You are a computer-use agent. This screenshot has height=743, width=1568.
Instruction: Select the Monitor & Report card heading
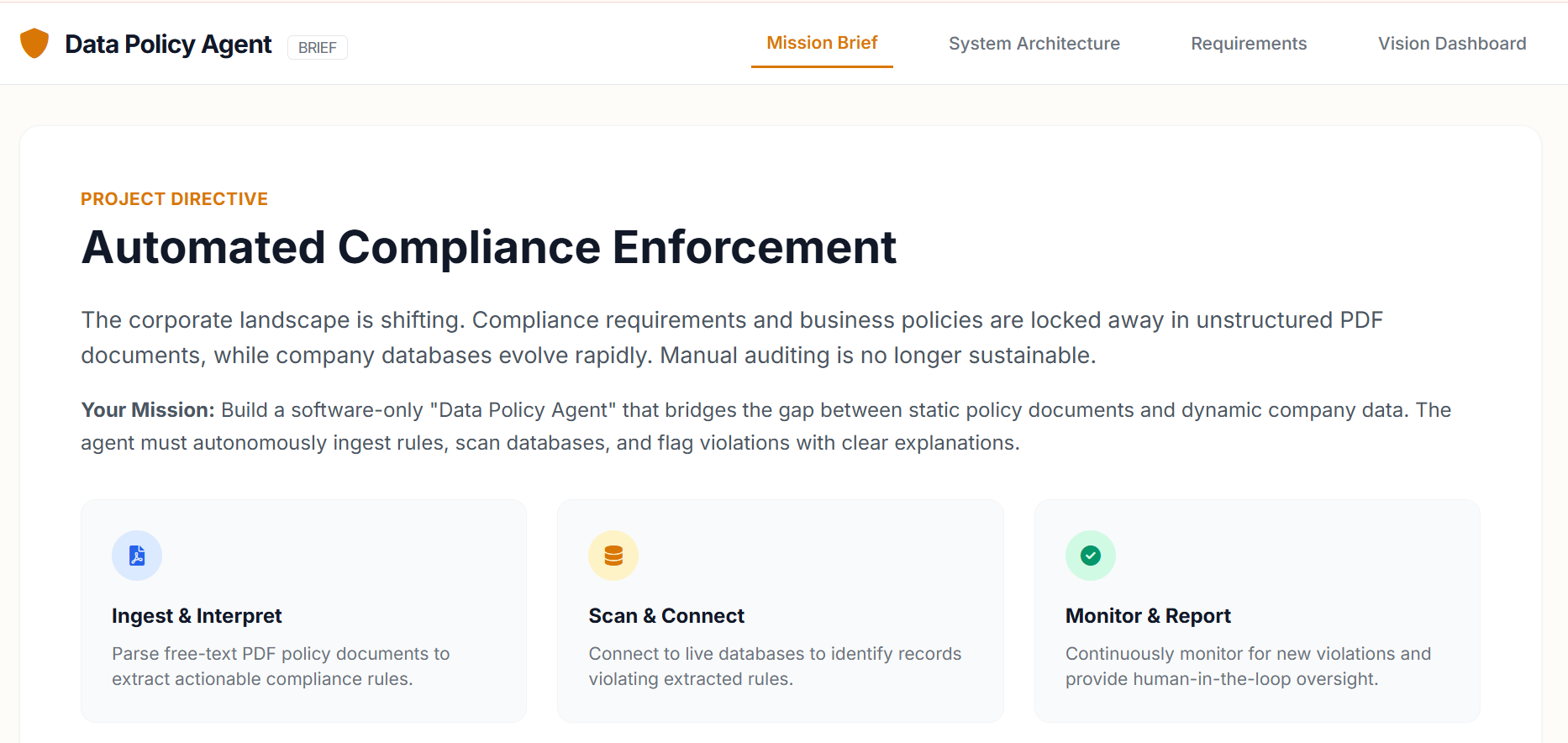(1148, 616)
